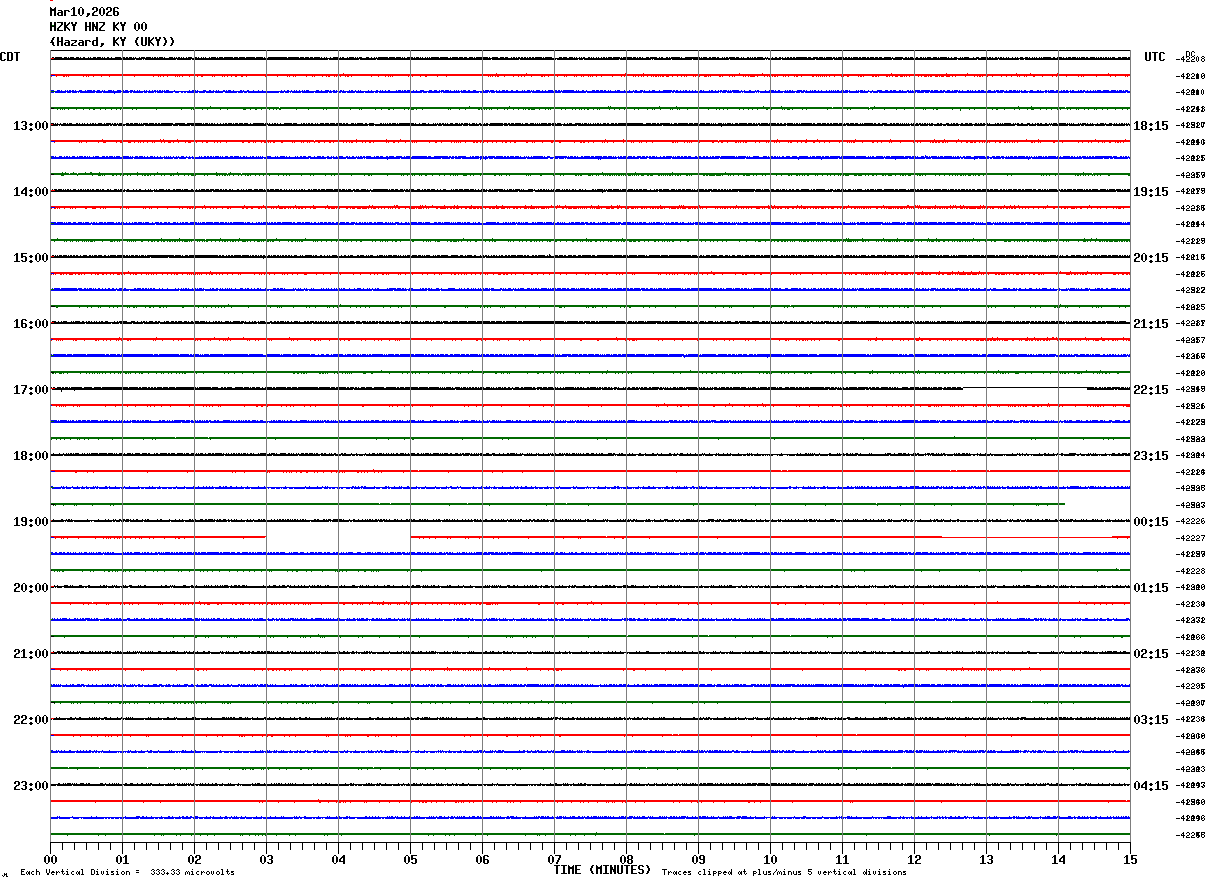Click the 19:00 CDT time label
Screen dimensions: 1210x886
[30, 522]
